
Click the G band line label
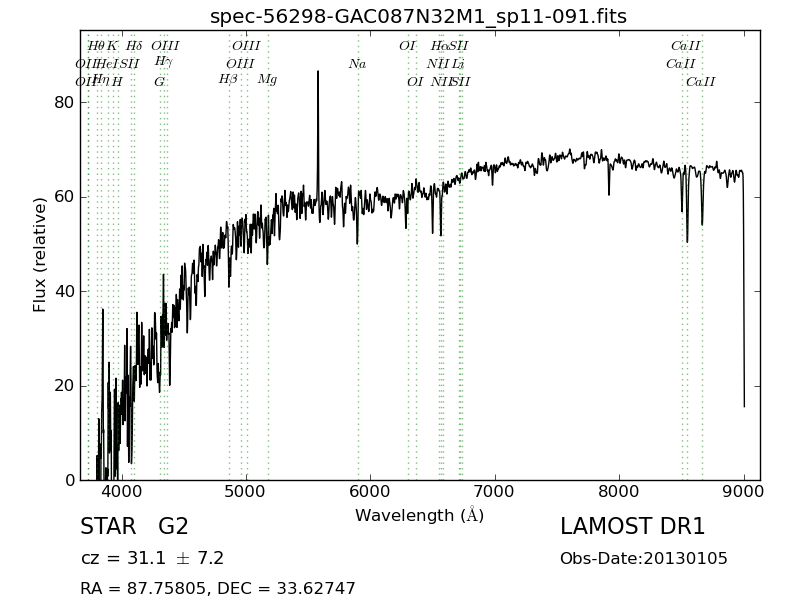[x=159, y=82]
